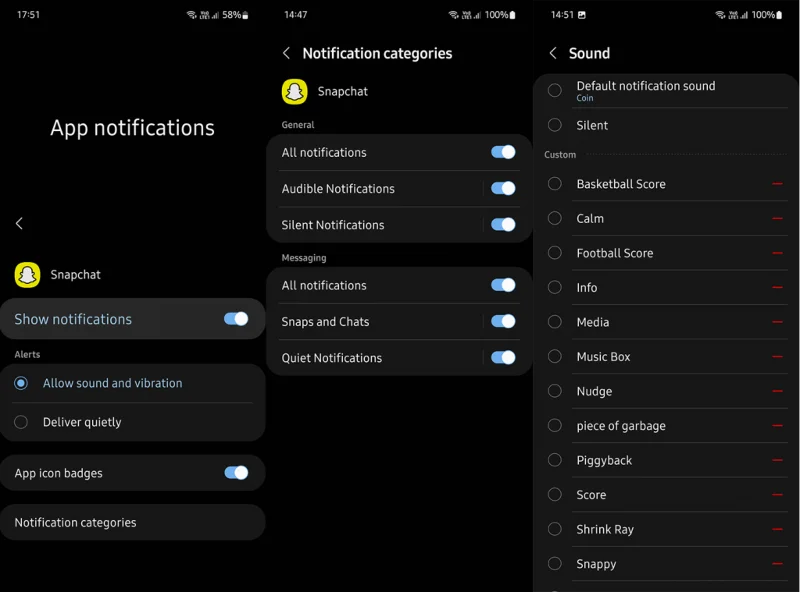Select Default notification sound radio
Image resolution: width=800 pixels, height=592 pixels.
[555, 90]
